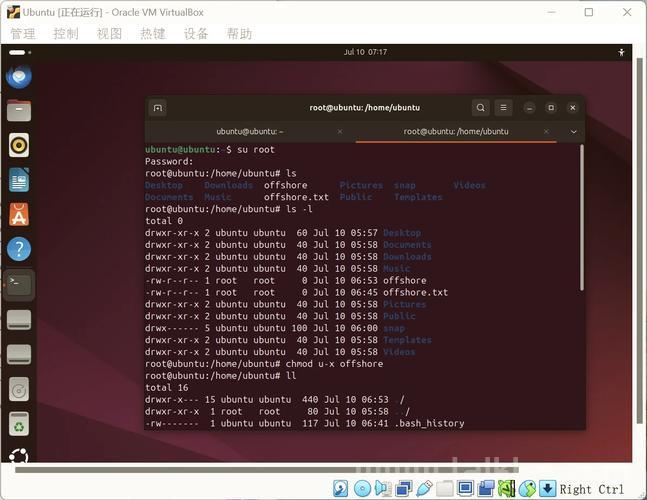This screenshot has width=647, height=500.
Task: Click the Desktop row dated 05:57
Action: (x=283, y=233)
